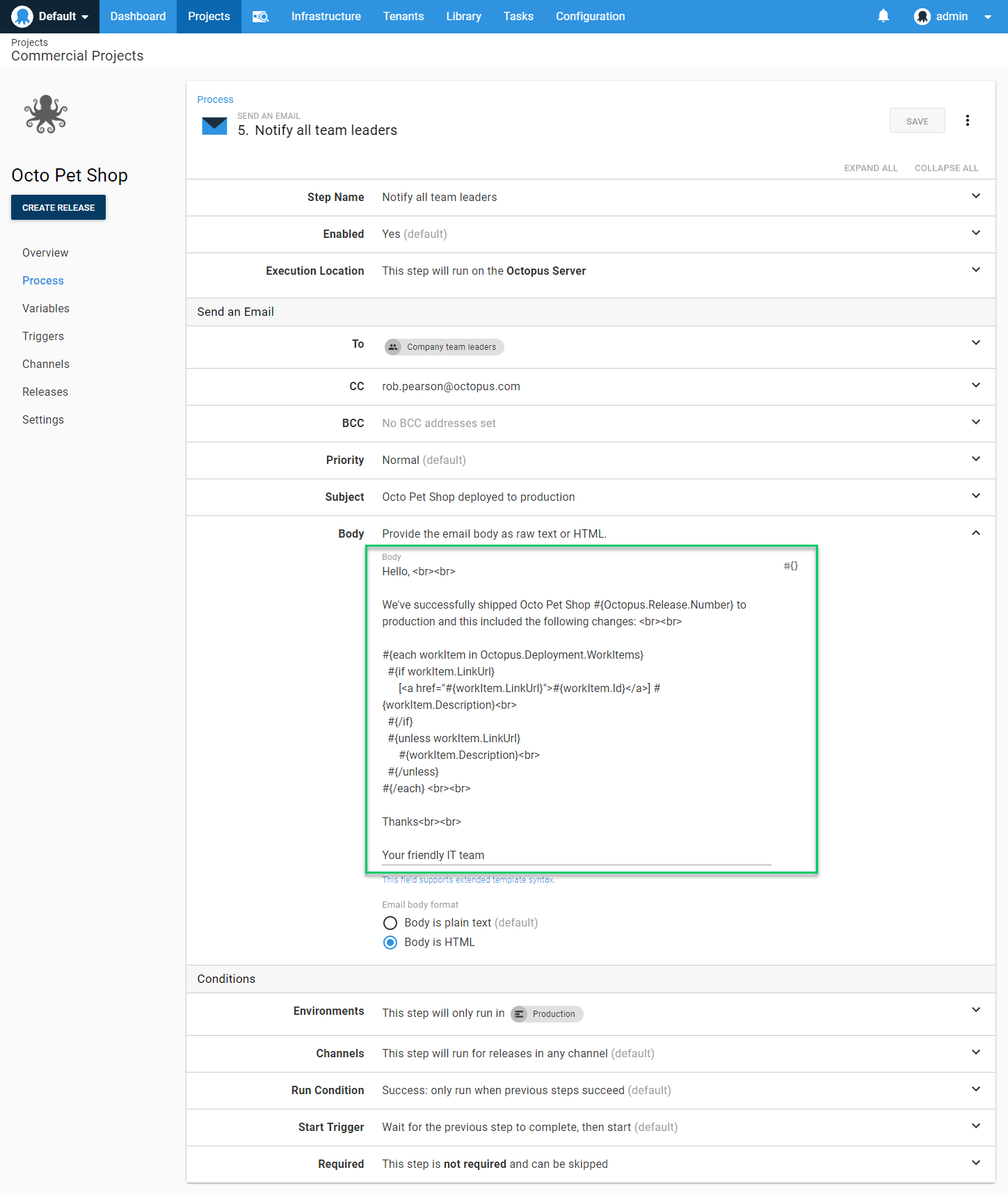1008x1195 pixels.
Task: Open Overview in project sidebar
Action: point(45,253)
